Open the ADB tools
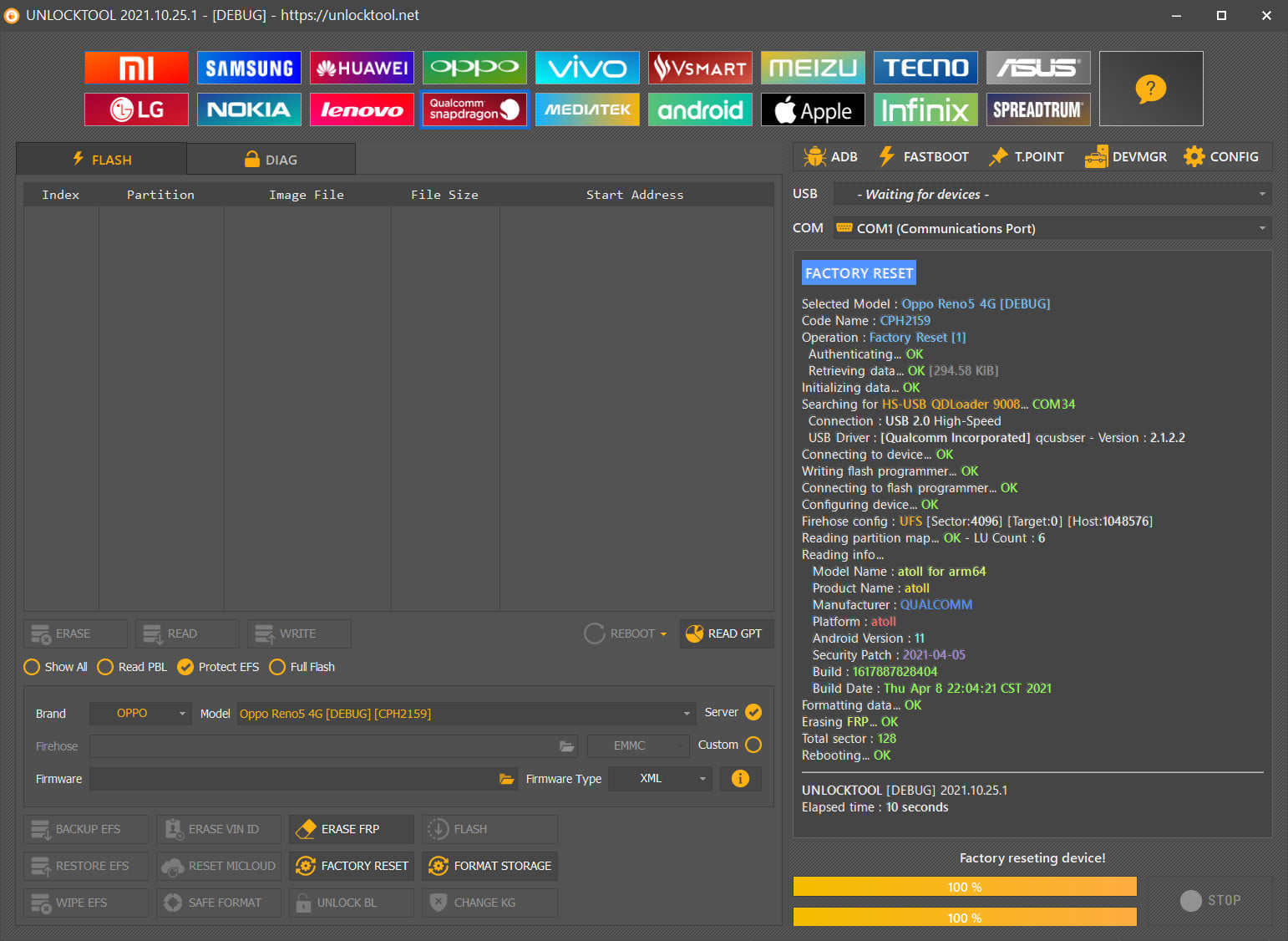This screenshot has height=941, width=1288. 830,156
